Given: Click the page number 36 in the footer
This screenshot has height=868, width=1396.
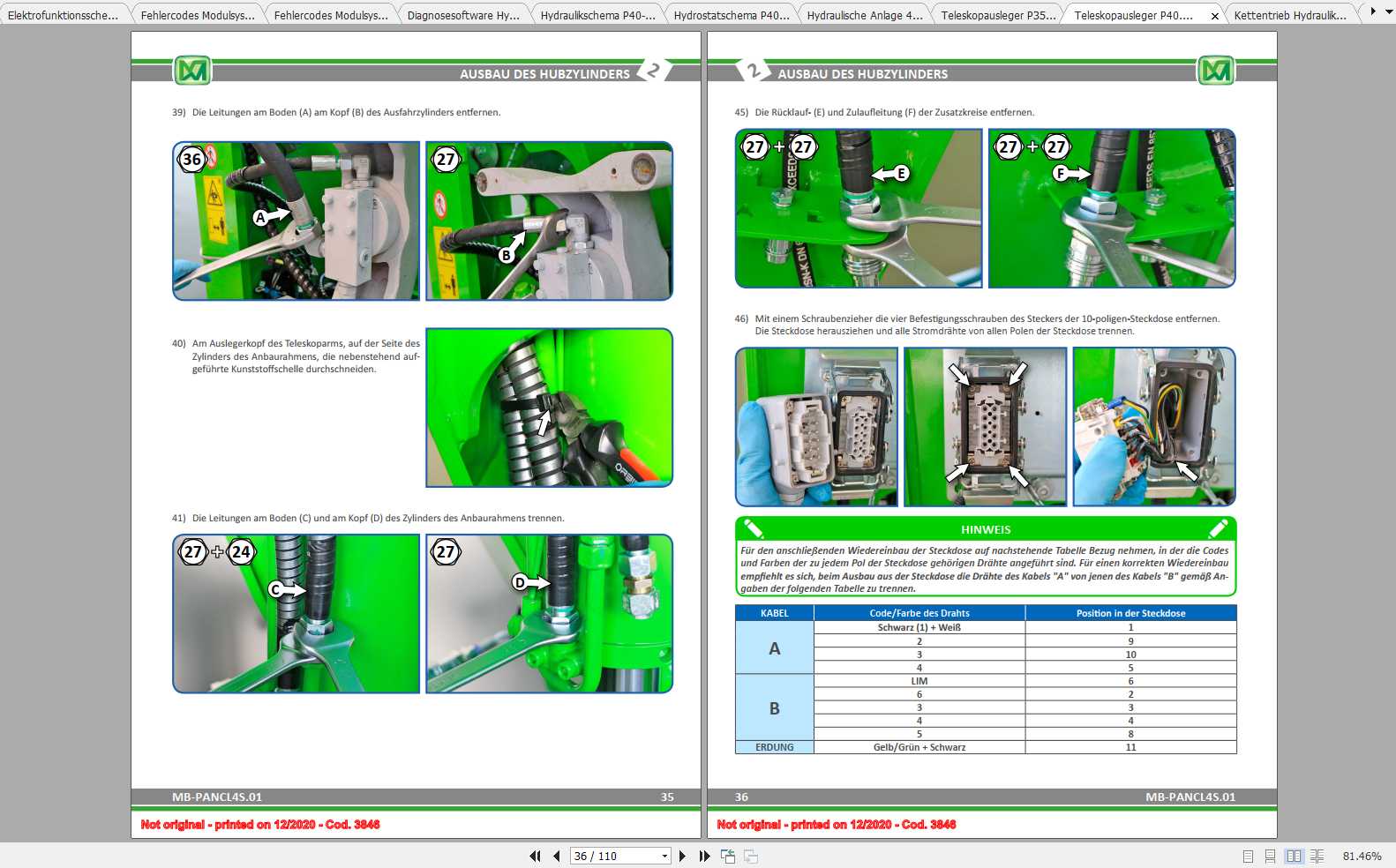Looking at the screenshot, I should pos(741,797).
